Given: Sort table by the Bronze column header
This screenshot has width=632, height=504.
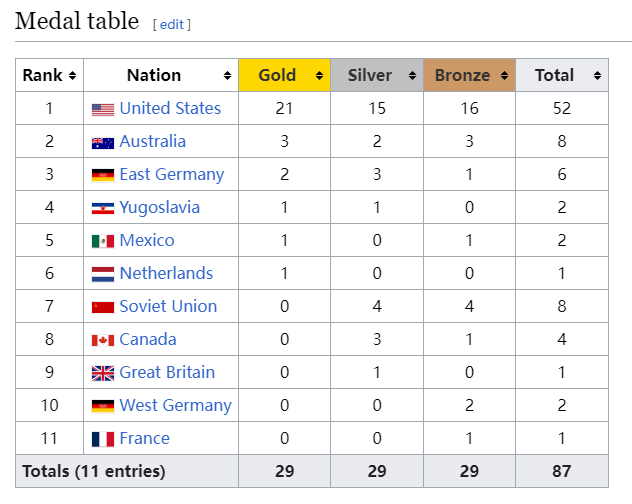Looking at the screenshot, I should point(462,76).
